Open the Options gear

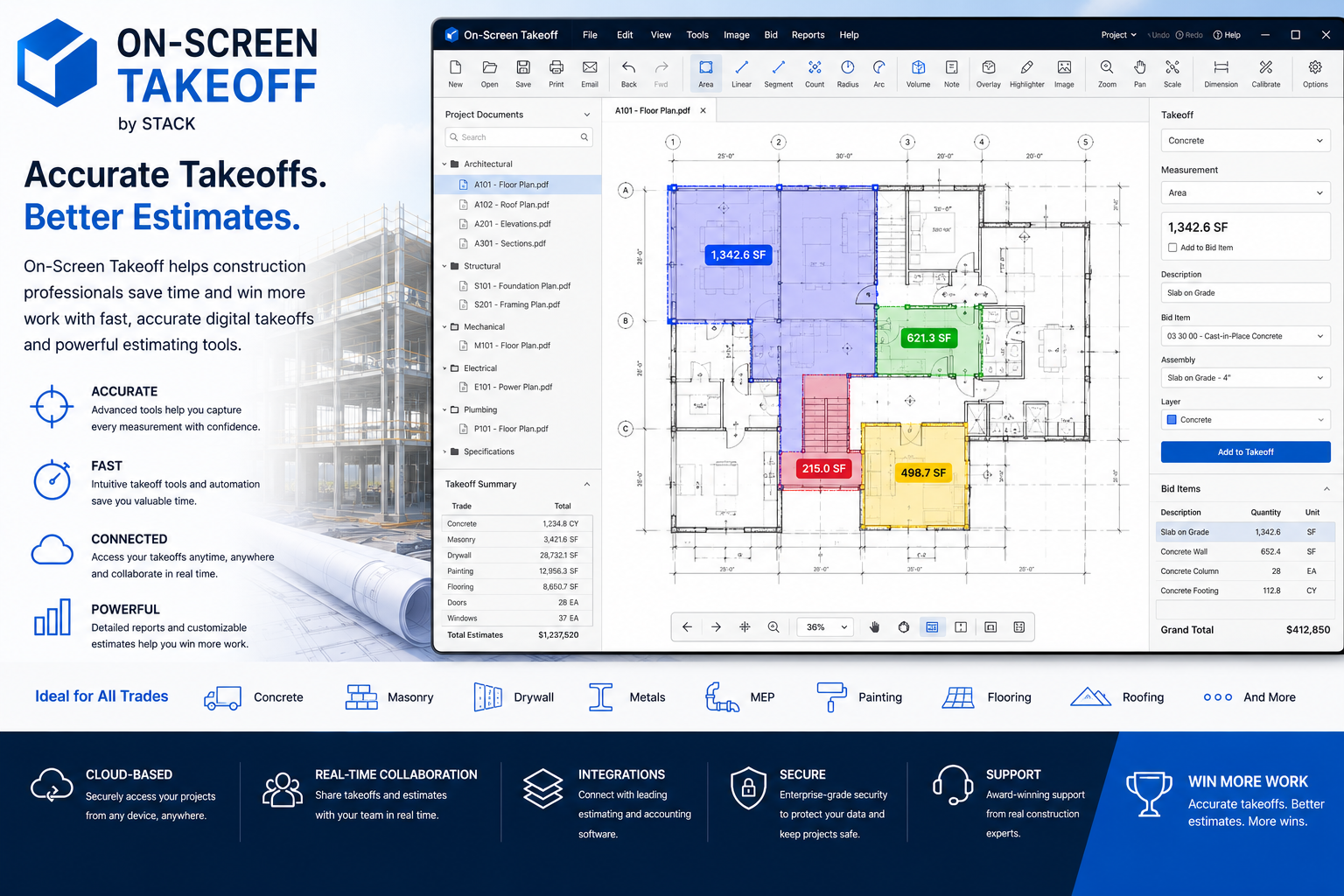tap(1315, 73)
